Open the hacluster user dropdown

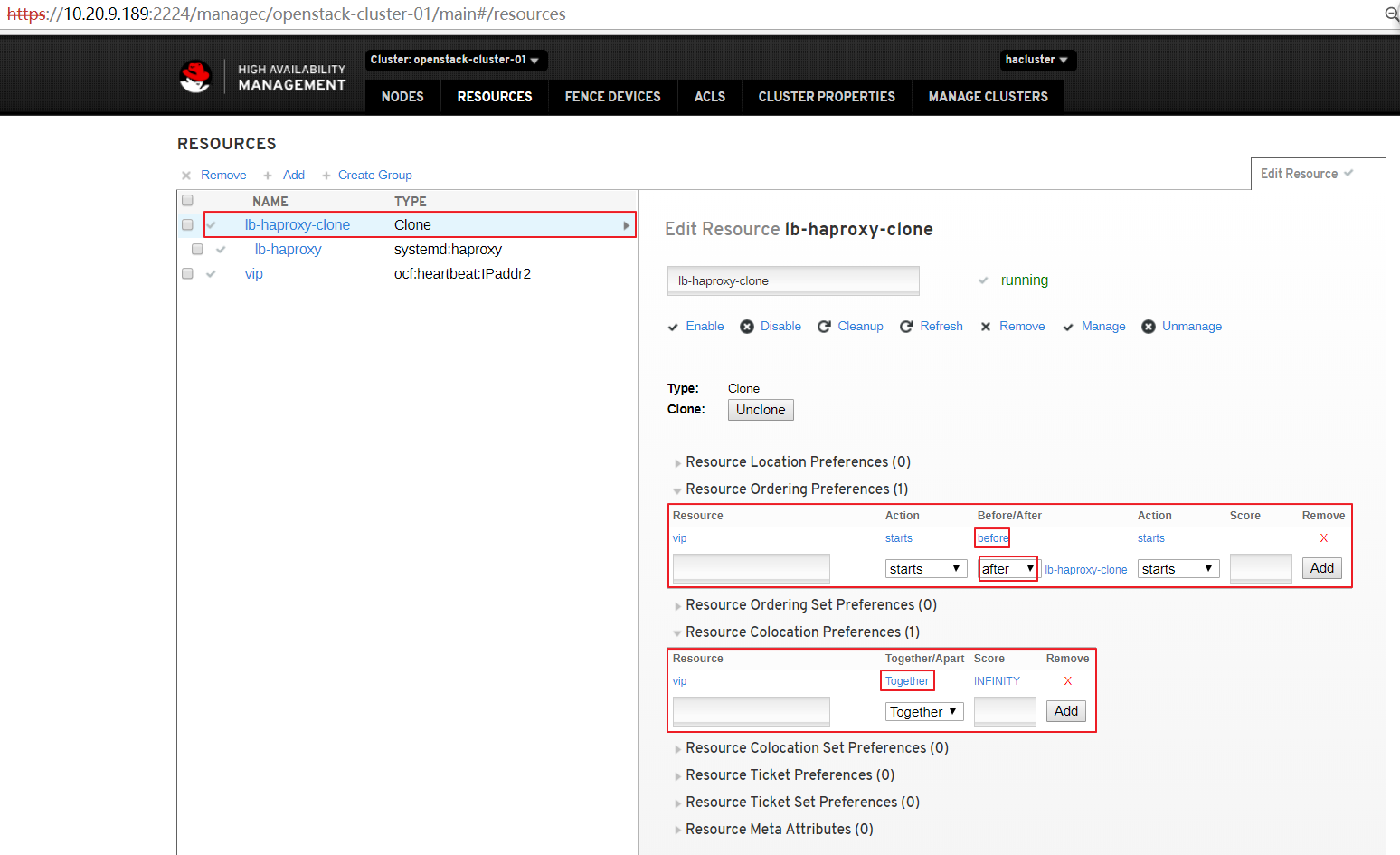coord(1037,60)
